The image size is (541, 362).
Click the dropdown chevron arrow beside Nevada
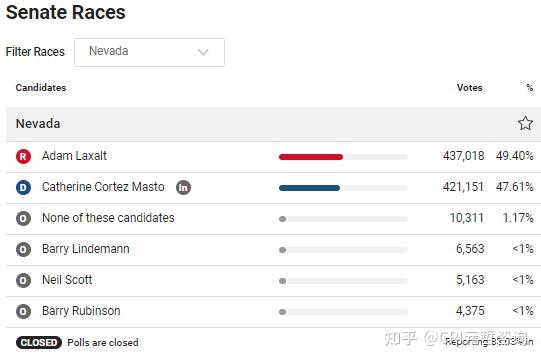(203, 52)
